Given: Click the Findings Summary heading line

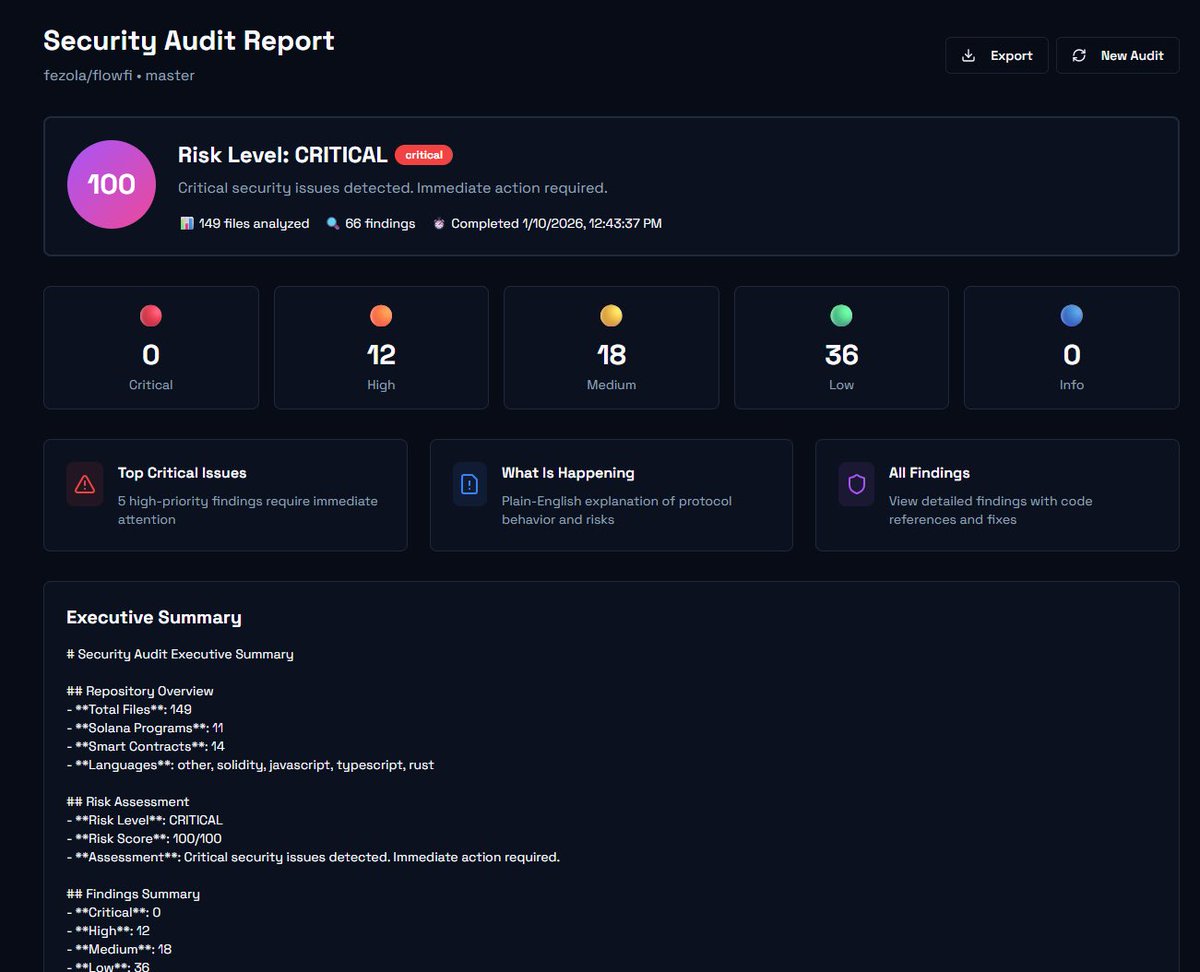Looking at the screenshot, I should [133, 894].
